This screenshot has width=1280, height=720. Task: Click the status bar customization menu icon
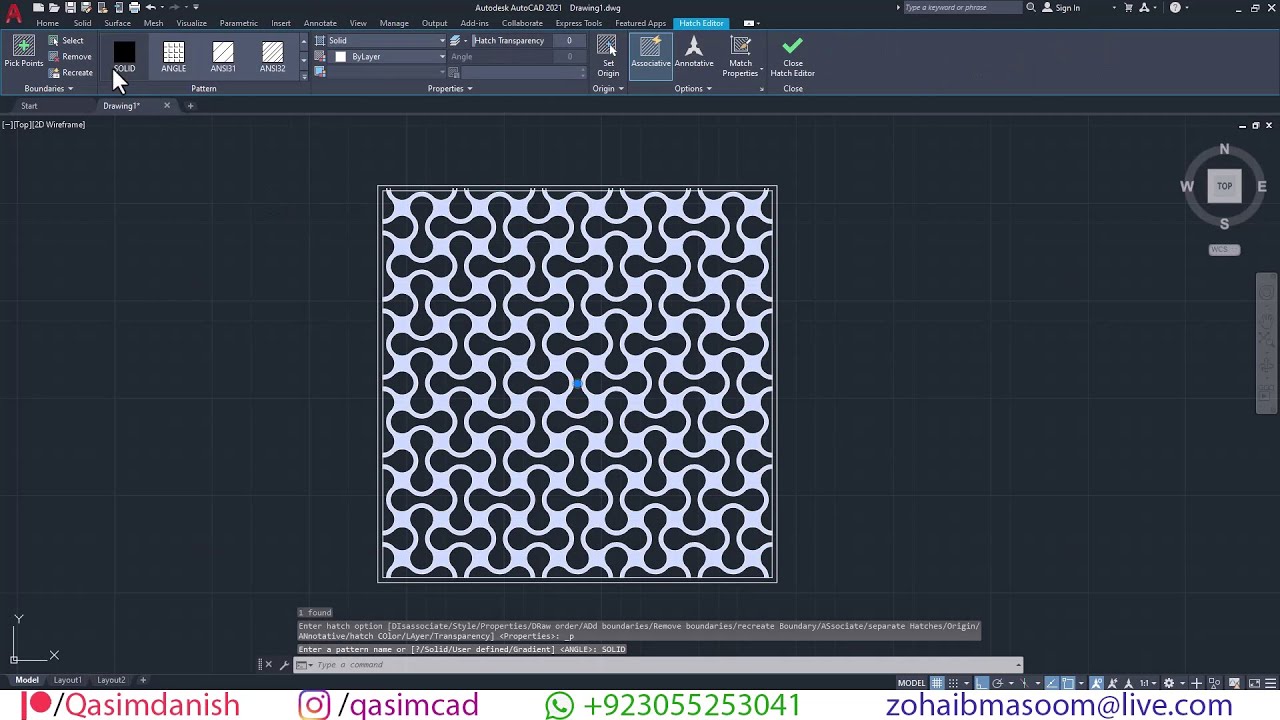1269,683
